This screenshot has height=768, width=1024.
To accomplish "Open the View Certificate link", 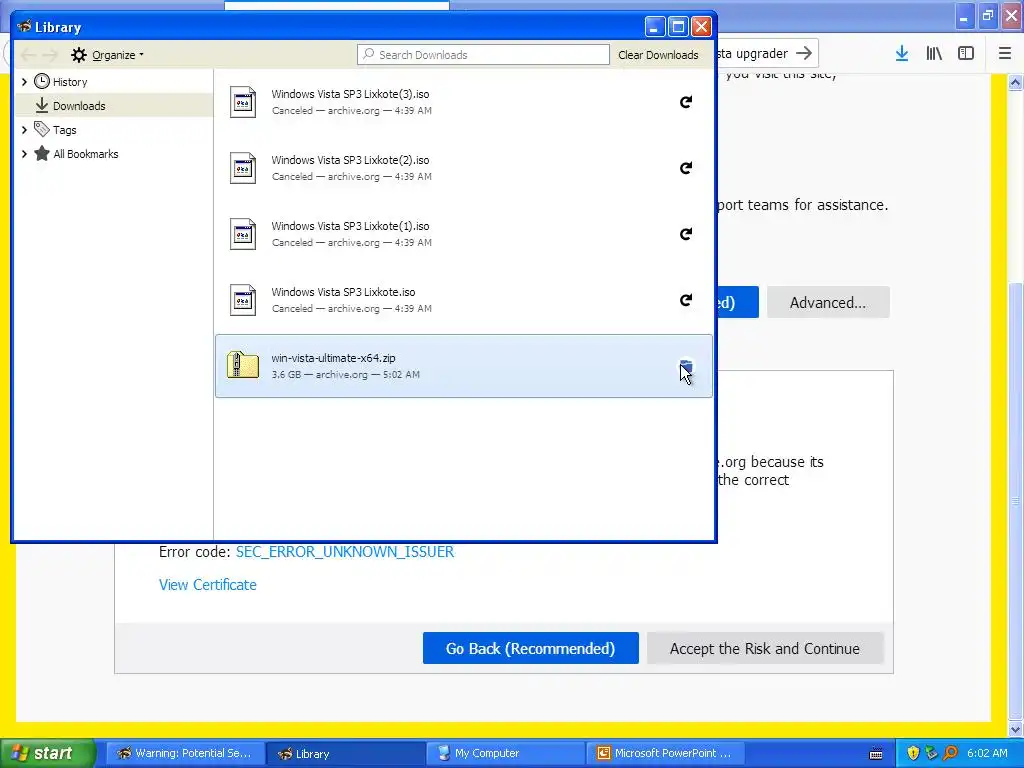I will point(208,584).
